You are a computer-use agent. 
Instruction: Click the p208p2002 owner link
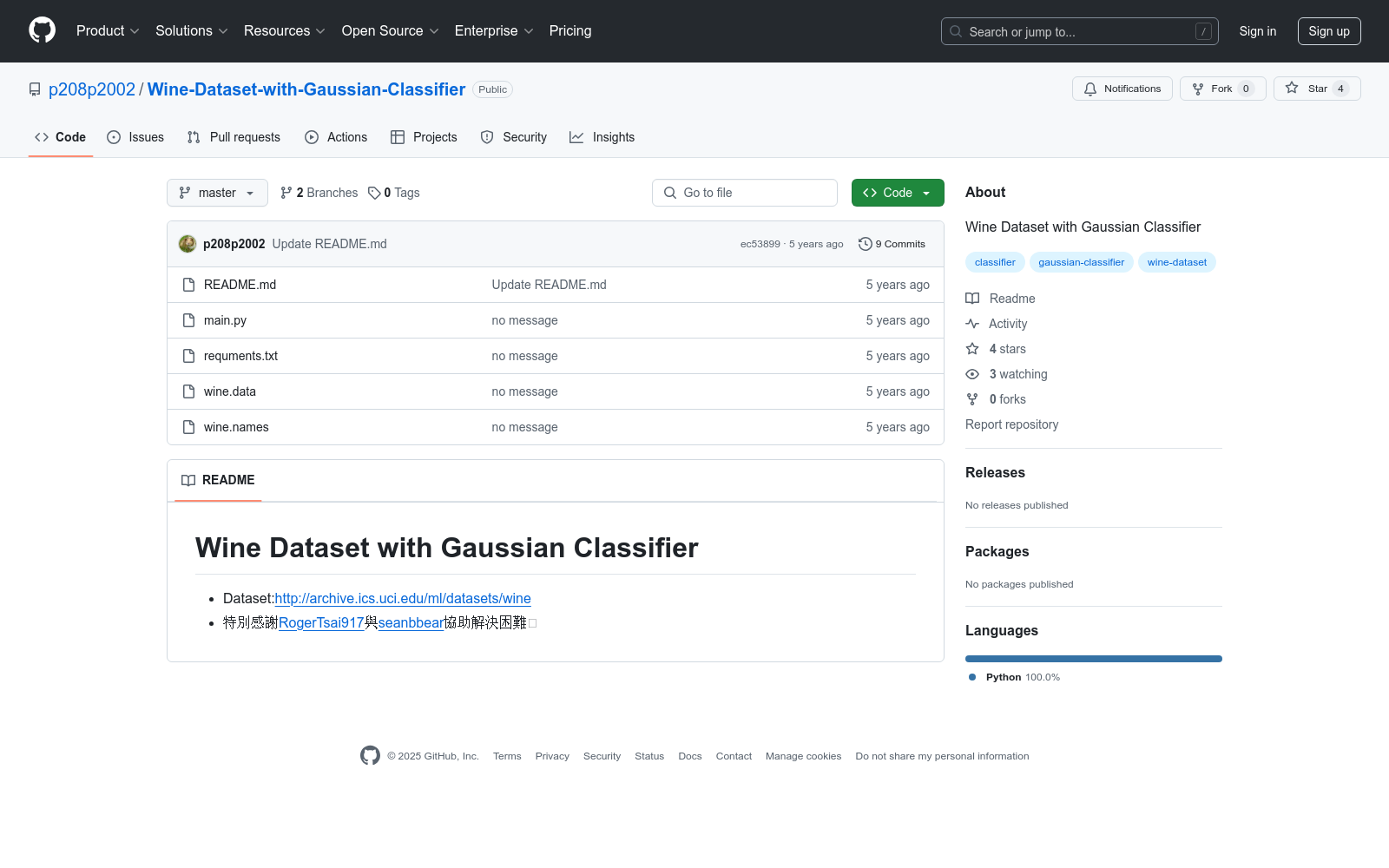[92, 89]
